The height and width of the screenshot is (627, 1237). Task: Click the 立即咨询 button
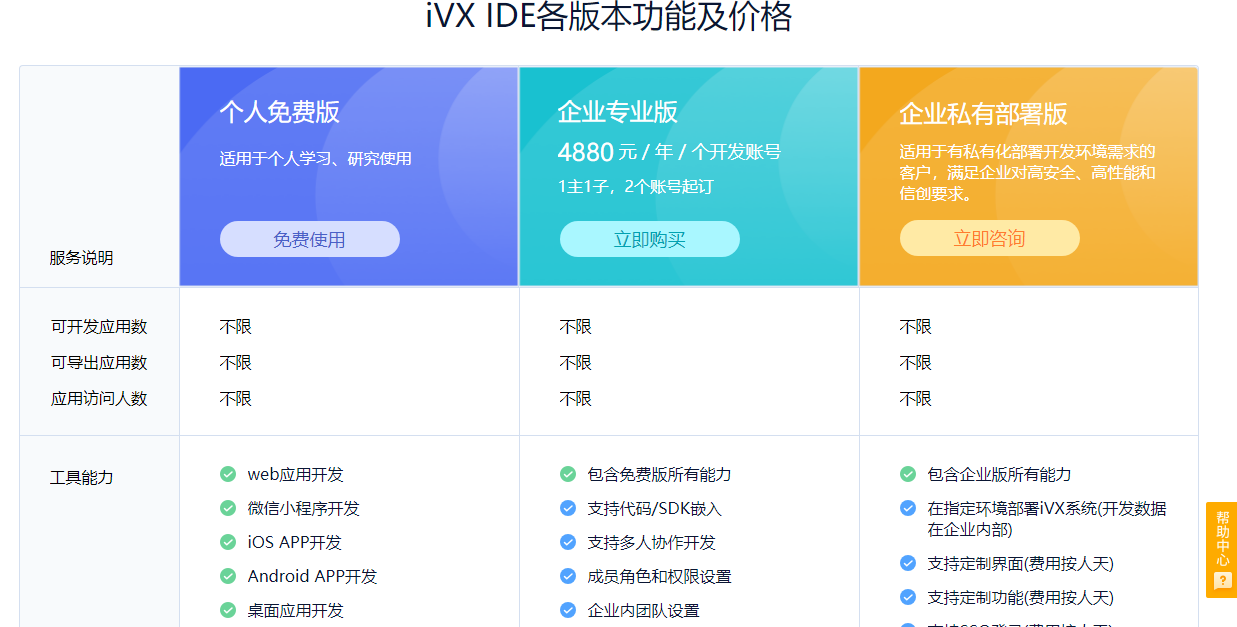click(x=989, y=238)
